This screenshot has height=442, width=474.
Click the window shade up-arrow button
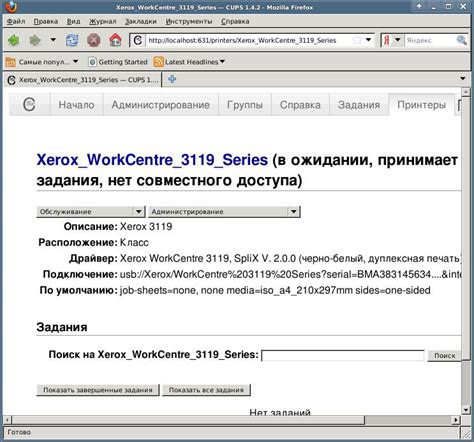pyautogui.click(x=419, y=6)
